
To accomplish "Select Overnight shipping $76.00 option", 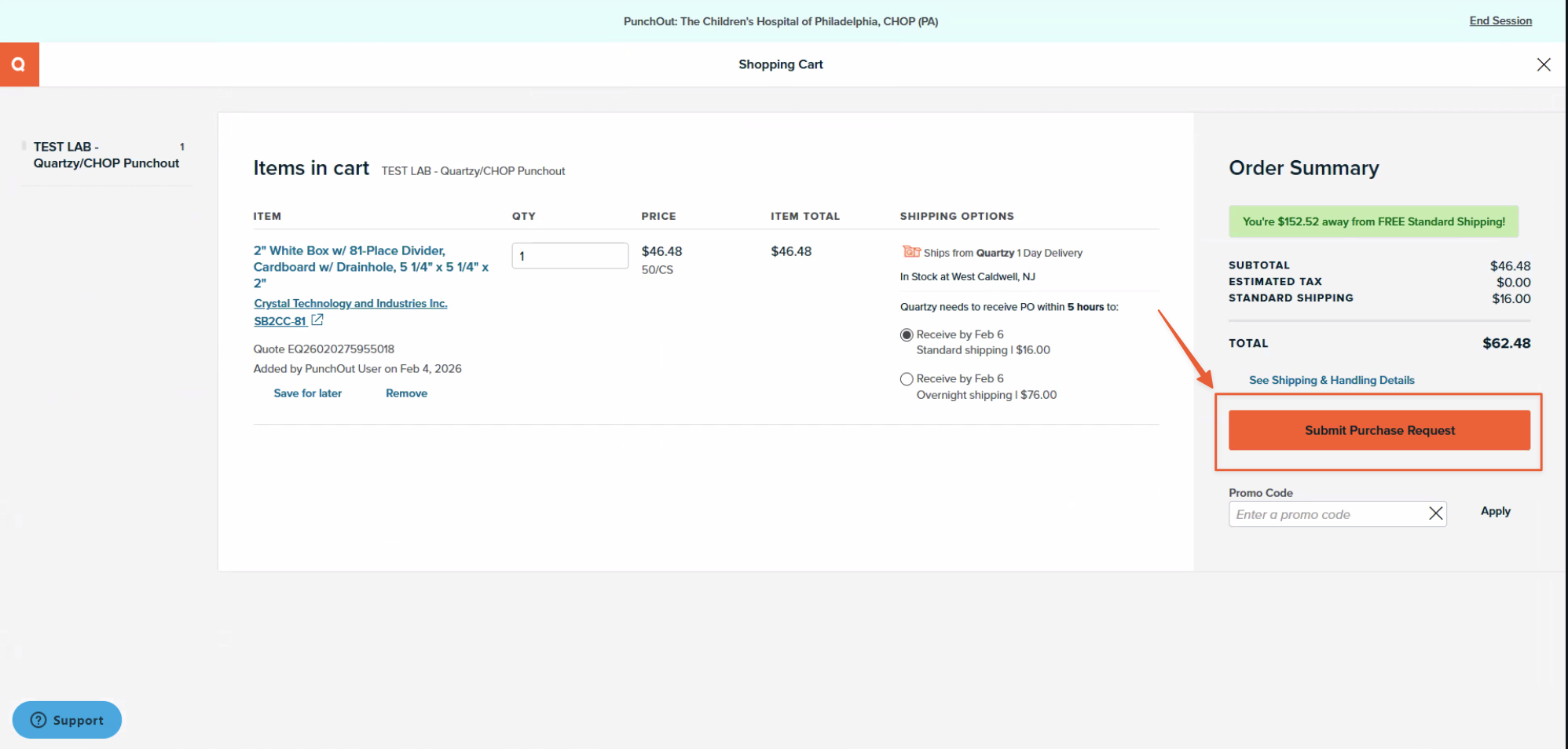I will [x=907, y=379].
